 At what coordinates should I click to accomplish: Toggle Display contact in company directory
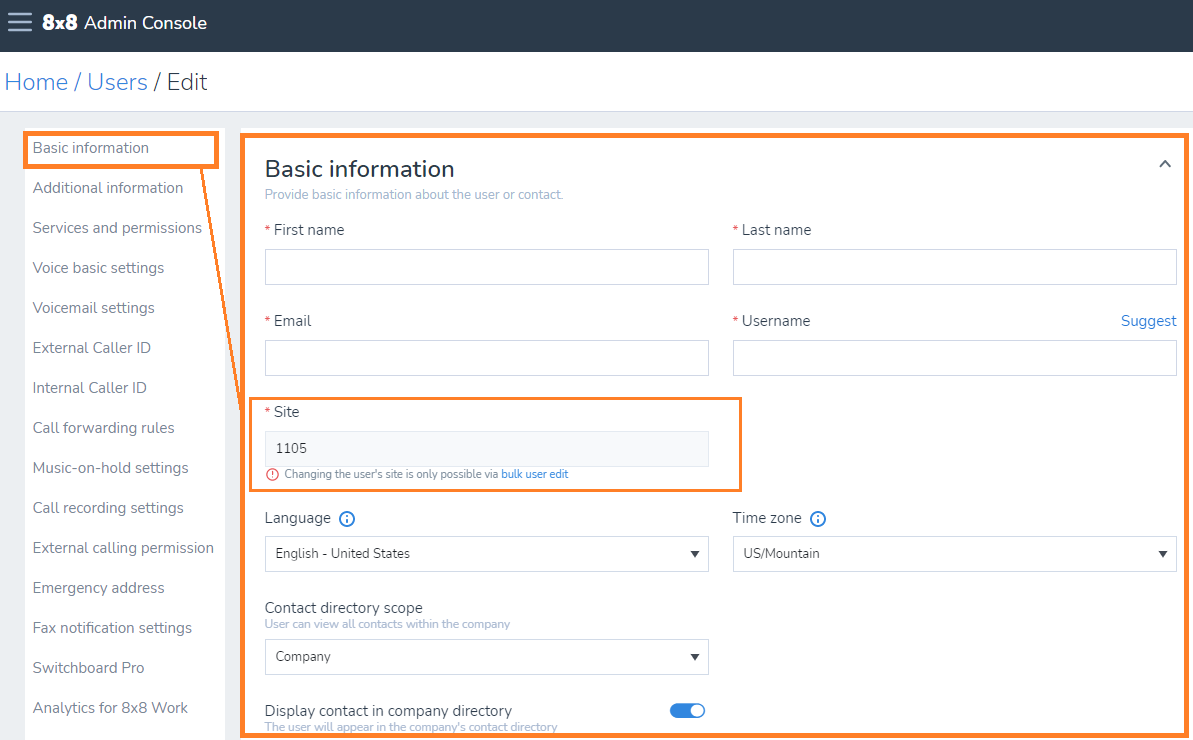[x=687, y=710]
